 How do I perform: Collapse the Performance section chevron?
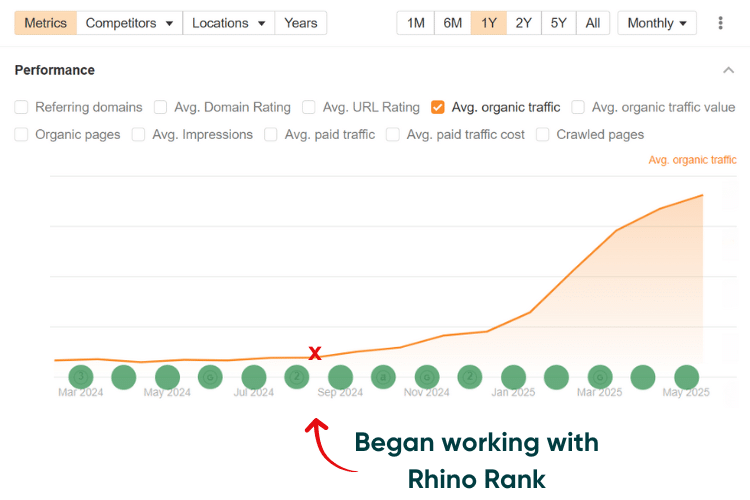click(728, 70)
